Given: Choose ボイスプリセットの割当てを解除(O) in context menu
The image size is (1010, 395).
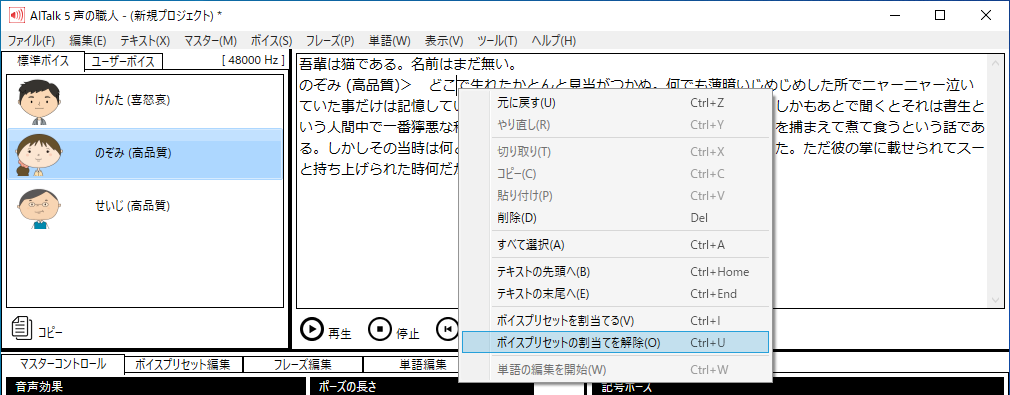Looking at the screenshot, I should 615,343.
